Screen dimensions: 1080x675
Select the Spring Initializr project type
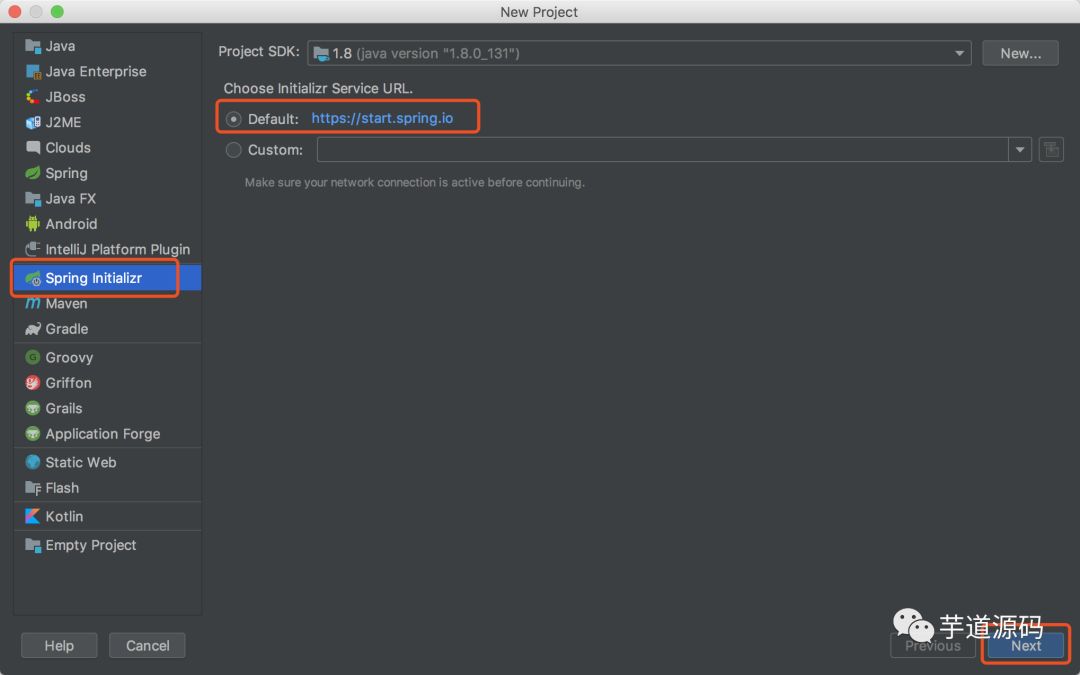pos(94,277)
